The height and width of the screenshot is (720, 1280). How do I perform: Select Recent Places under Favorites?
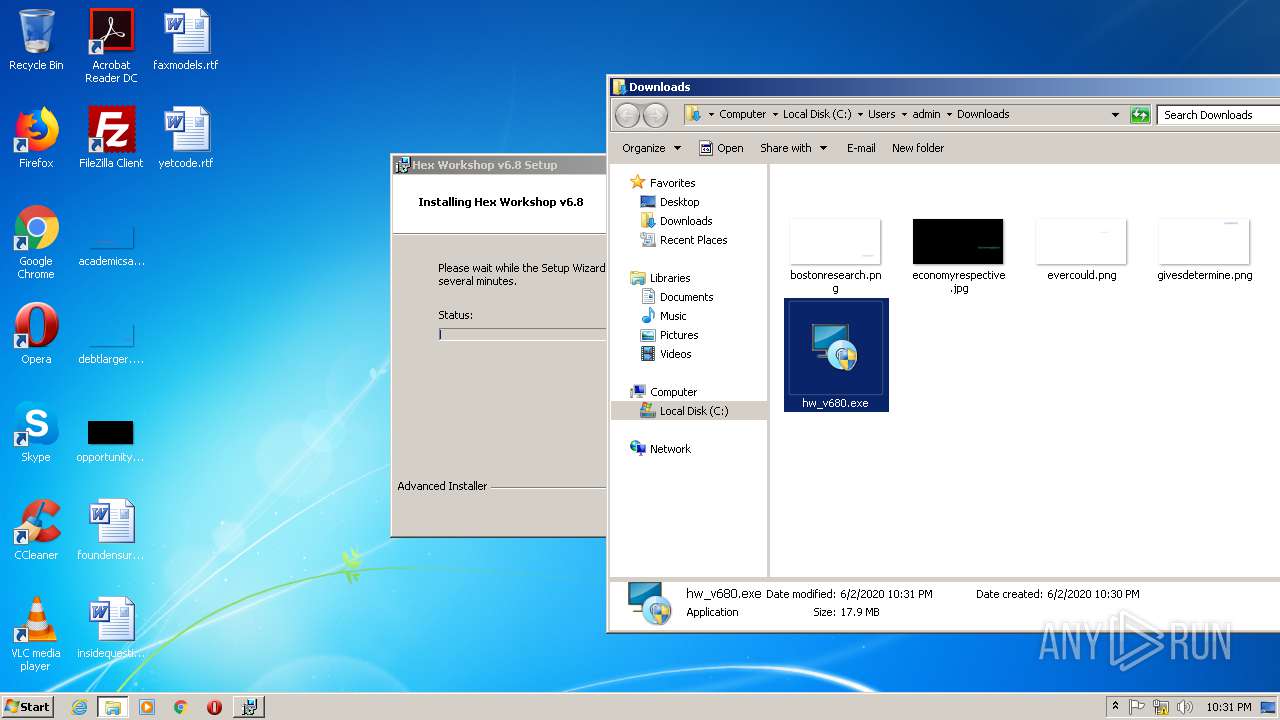click(x=684, y=240)
